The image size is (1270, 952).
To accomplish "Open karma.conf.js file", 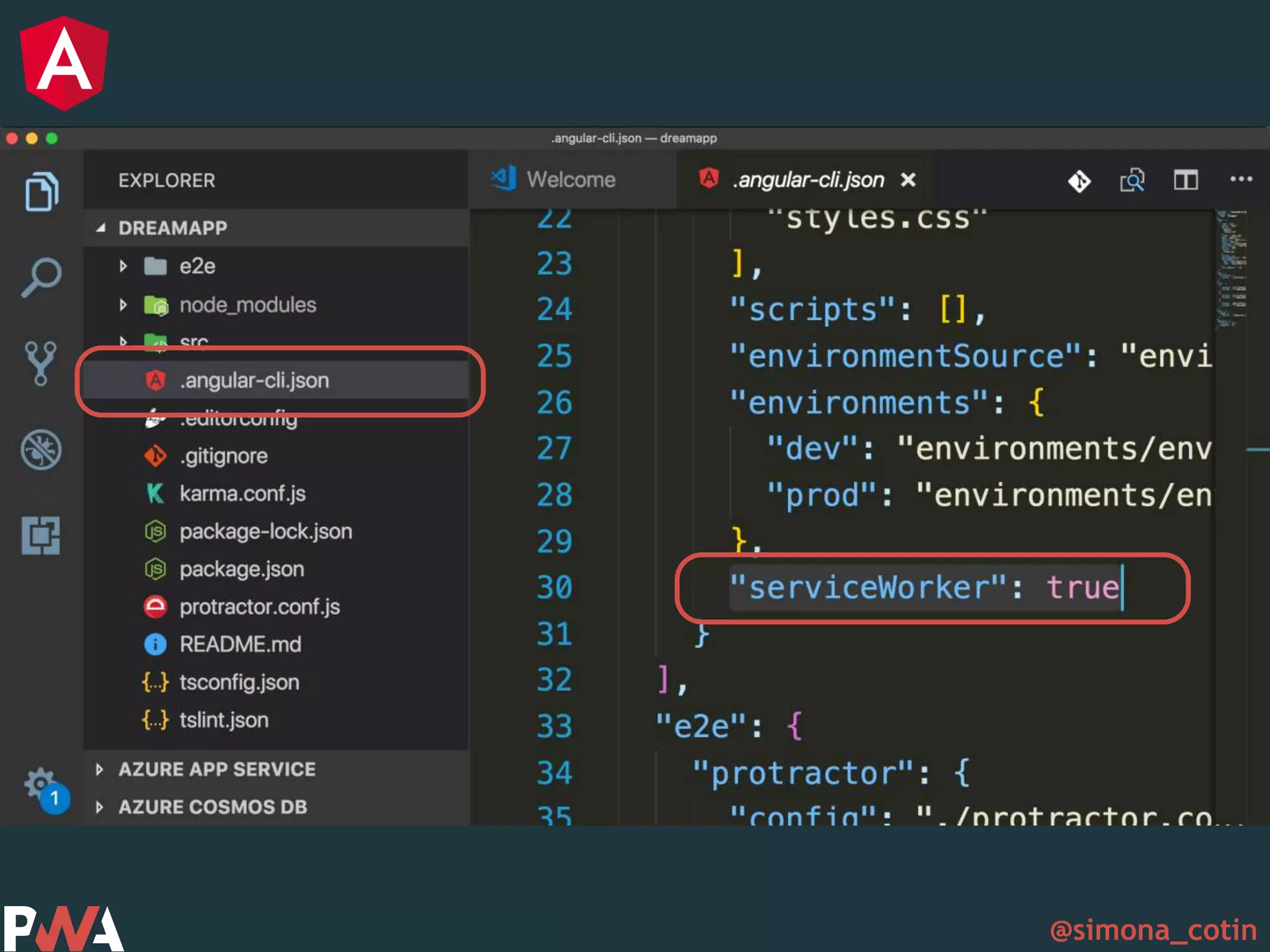I will 242,494.
